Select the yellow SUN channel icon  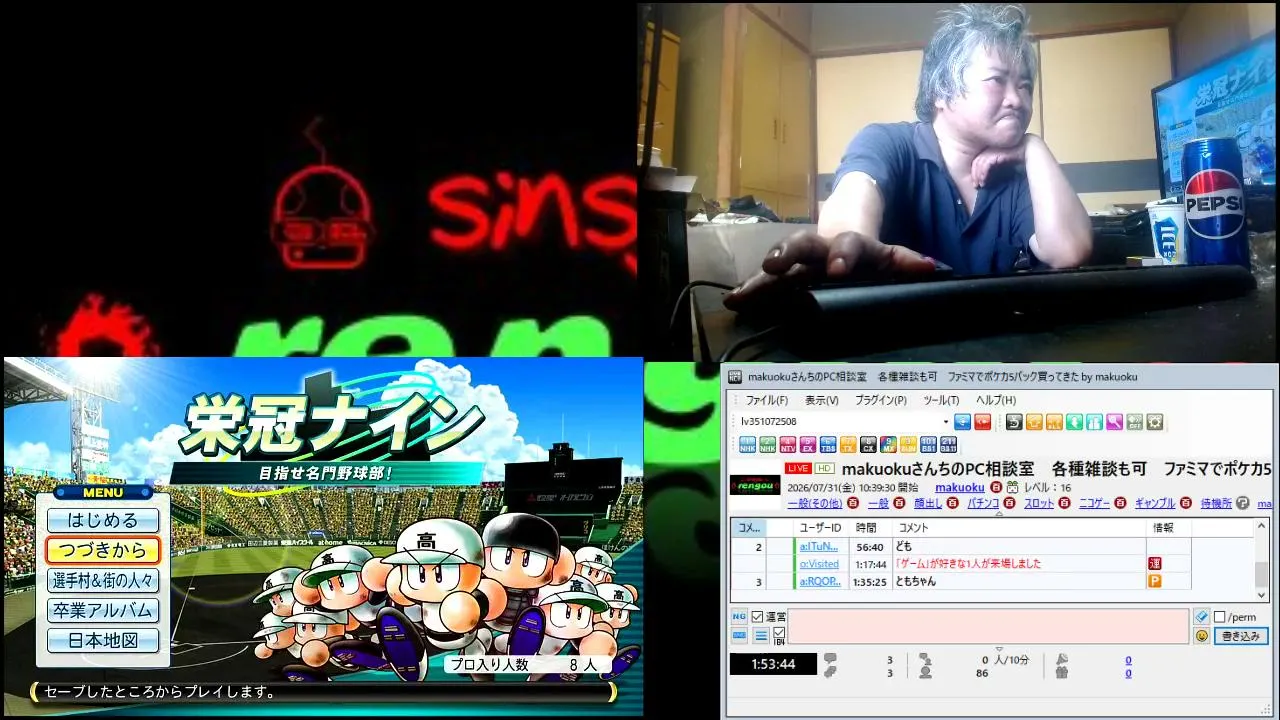click(908, 445)
